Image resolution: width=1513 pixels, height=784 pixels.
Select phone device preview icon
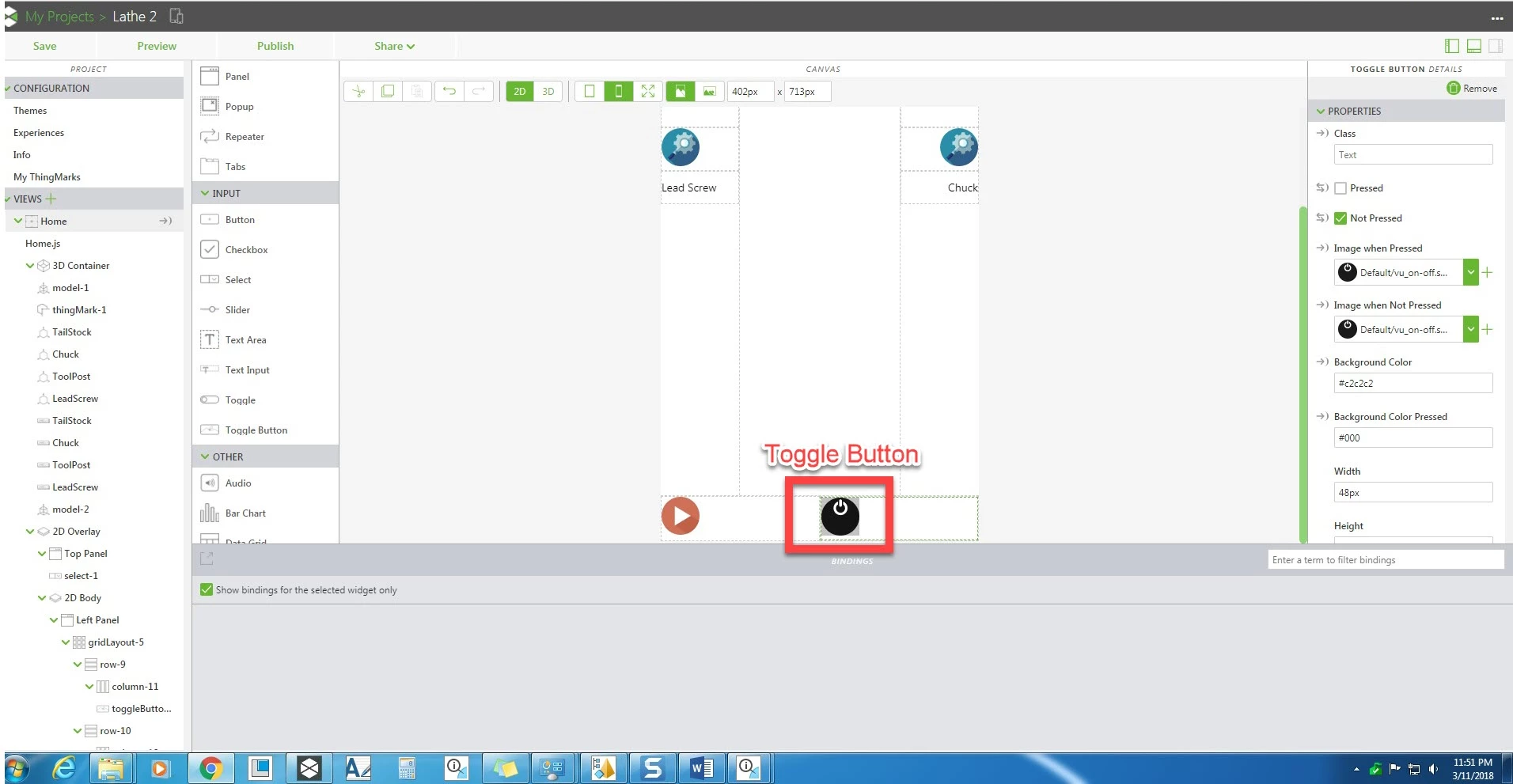[x=619, y=92]
